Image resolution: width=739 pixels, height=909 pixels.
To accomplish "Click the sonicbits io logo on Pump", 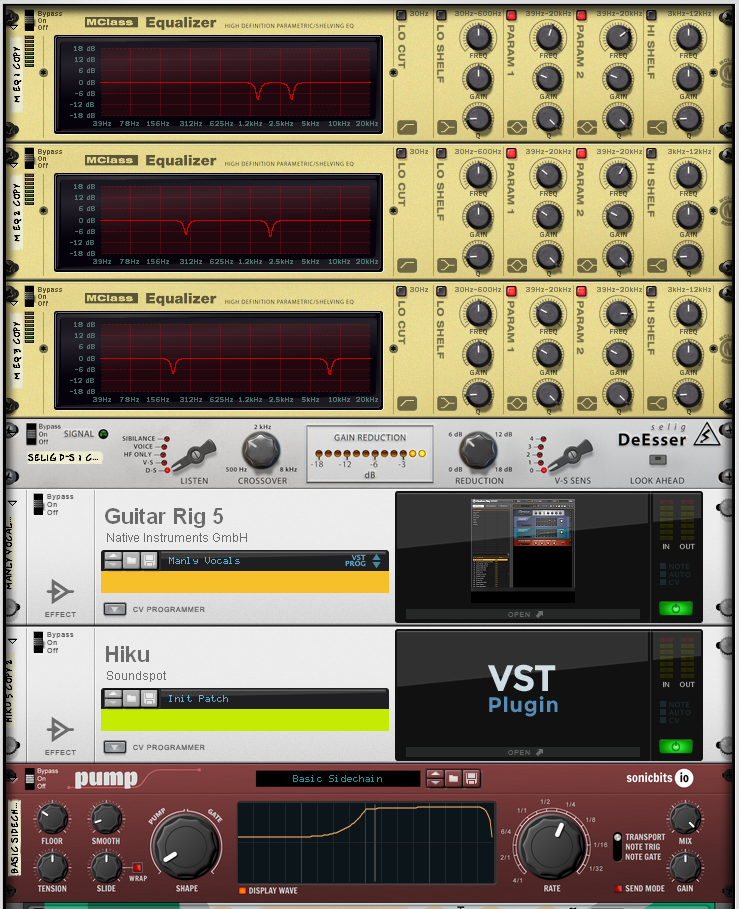I will (x=660, y=777).
